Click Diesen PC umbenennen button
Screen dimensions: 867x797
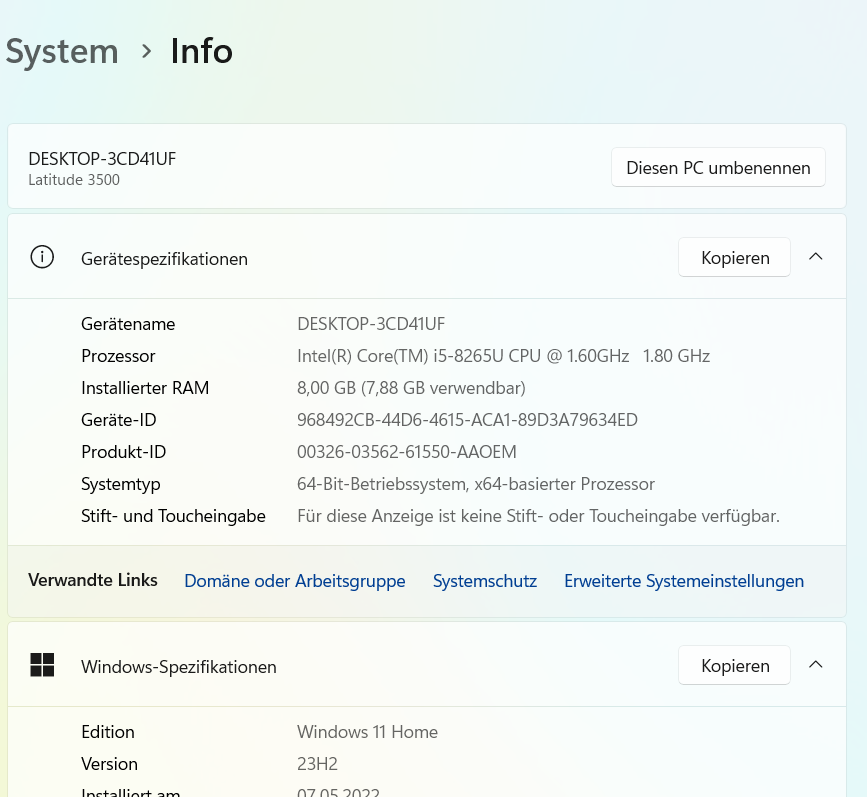pyautogui.click(x=718, y=167)
